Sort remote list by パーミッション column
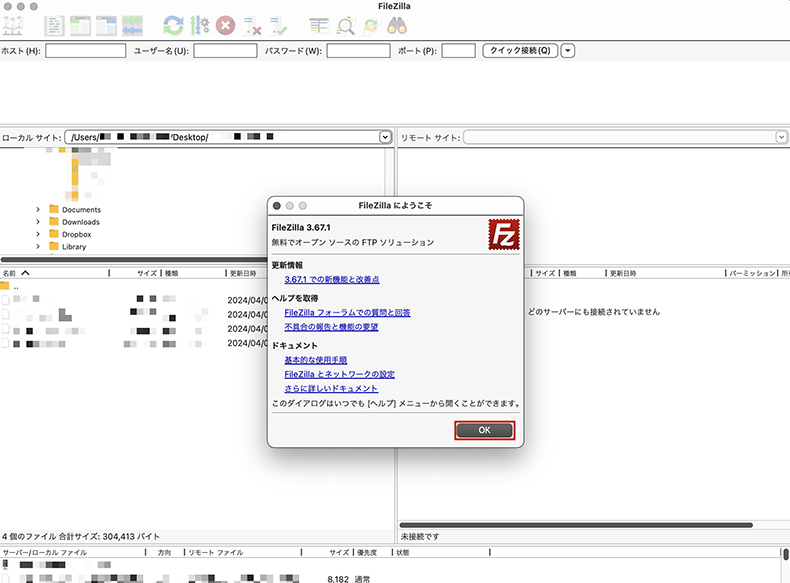Image resolution: width=790 pixels, height=583 pixels. point(752,273)
